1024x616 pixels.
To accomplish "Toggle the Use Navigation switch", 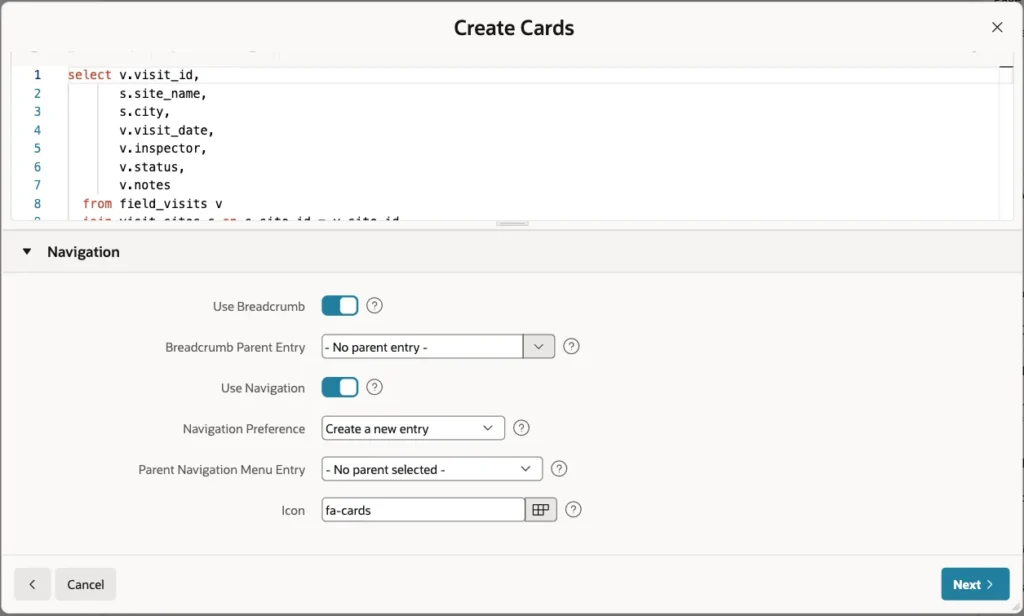I will 340,387.
